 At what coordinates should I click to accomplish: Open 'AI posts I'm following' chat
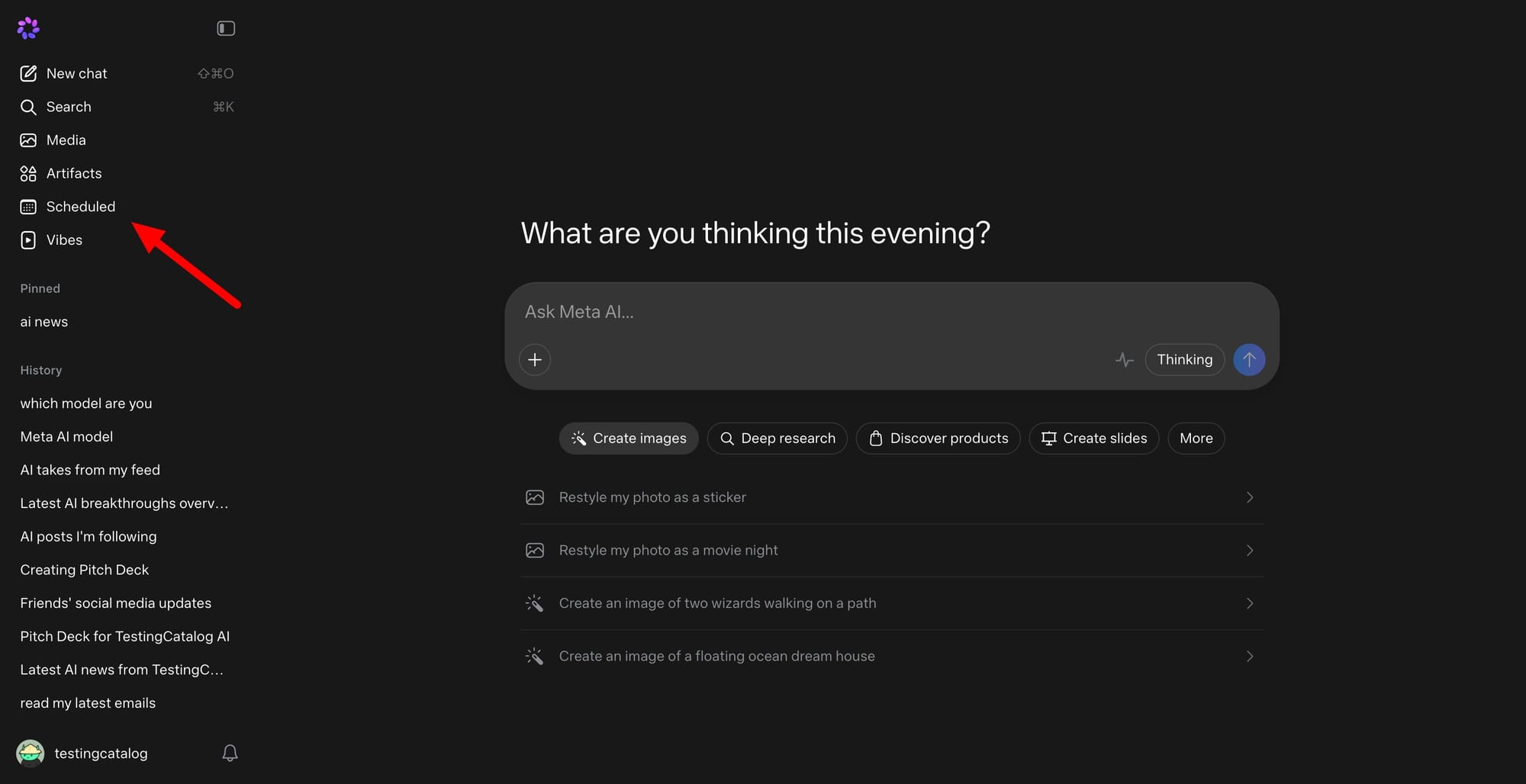[89, 537]
